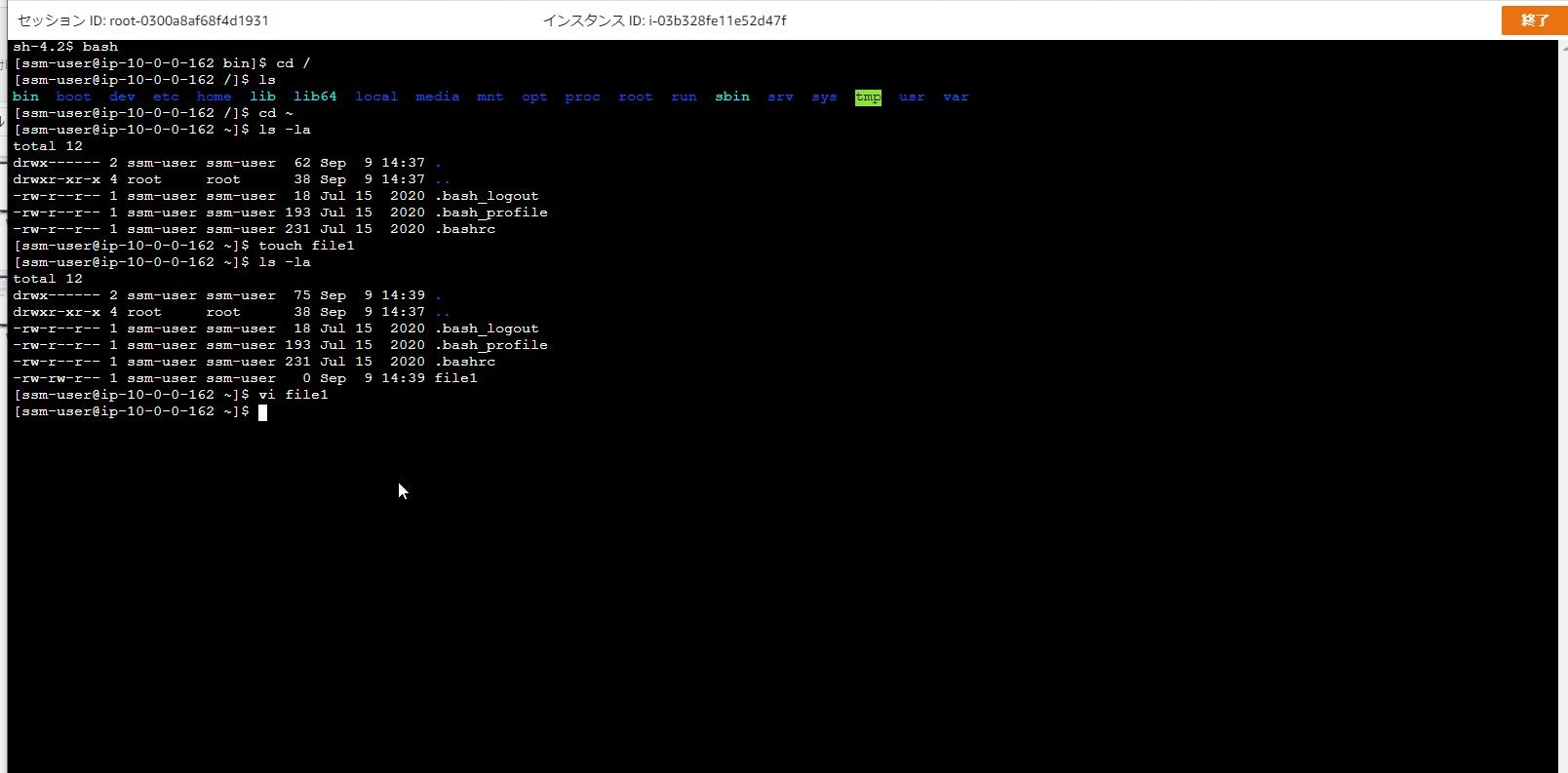Viewport: 1568px width, 773px height.
Task: Click the instance ID i-03b328fe11e52d47f text
Action: point(718,20)
